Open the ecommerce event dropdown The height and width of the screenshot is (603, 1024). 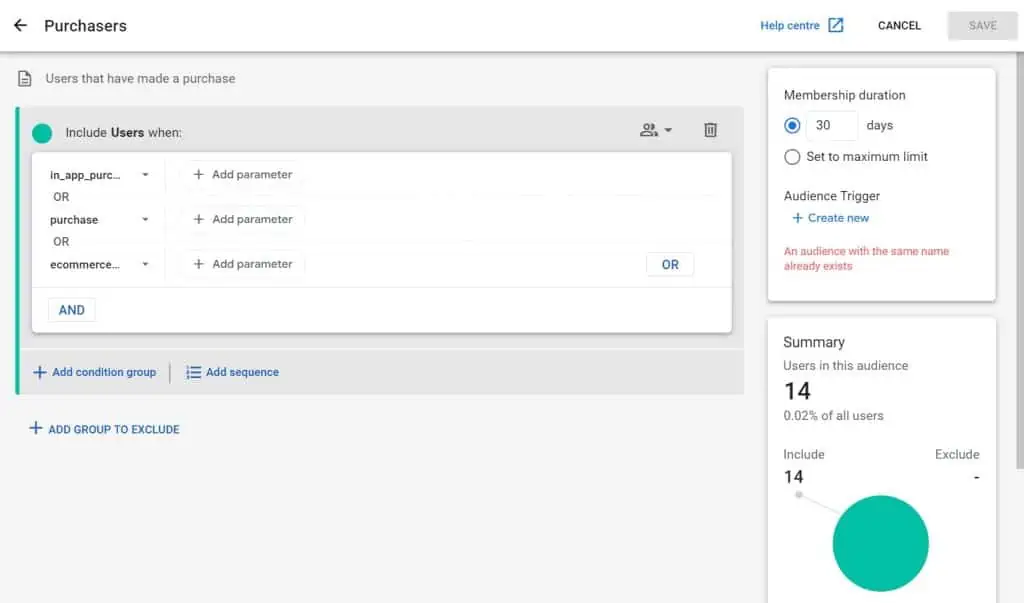click(x=145, y=265)
